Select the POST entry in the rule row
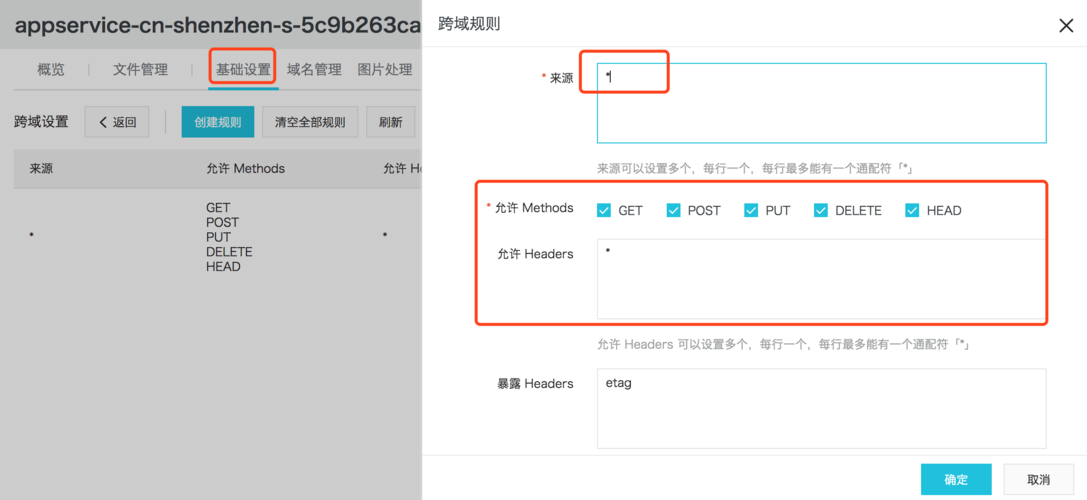Viewport: 1087px width, 500px height. pos(222,223)
